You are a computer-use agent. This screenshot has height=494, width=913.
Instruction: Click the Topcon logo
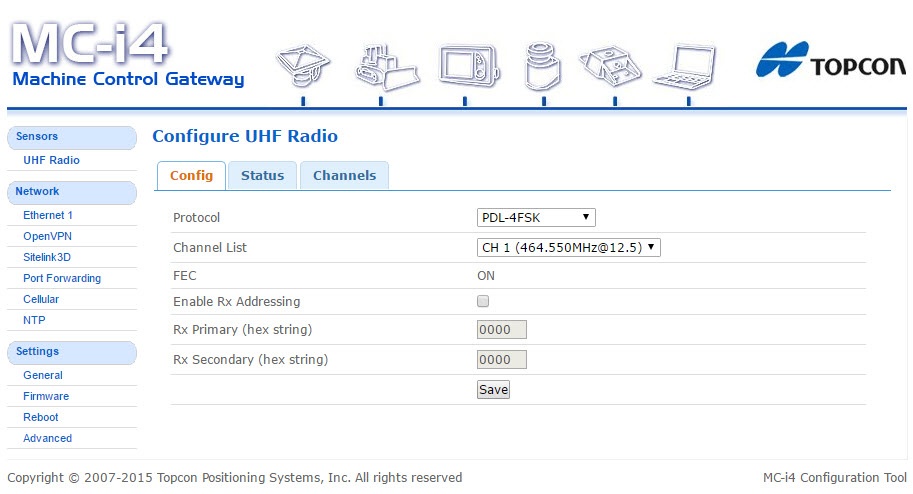point(831,59)
